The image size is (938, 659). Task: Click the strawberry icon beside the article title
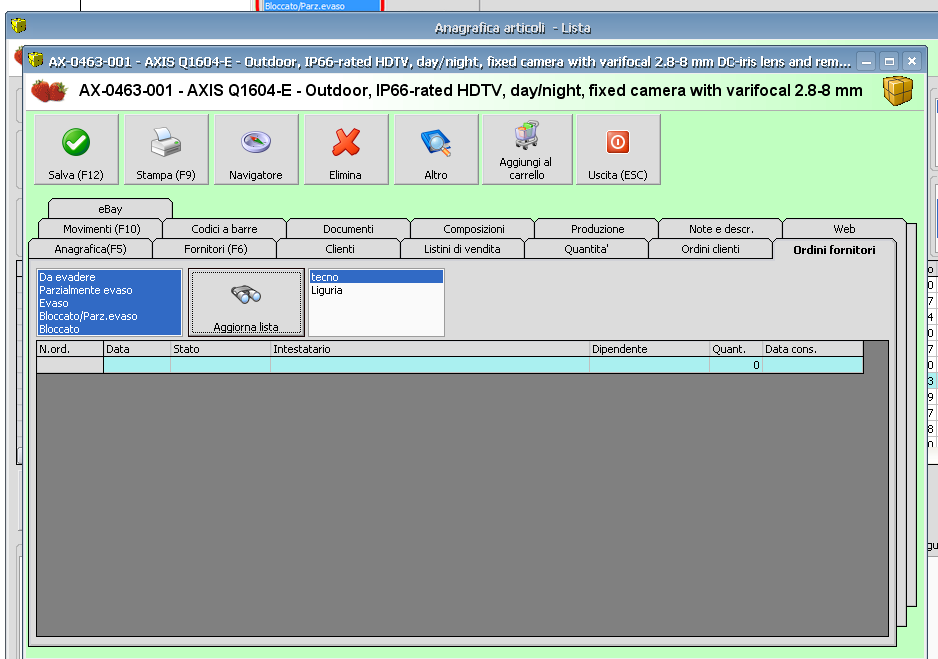(49, 91)
